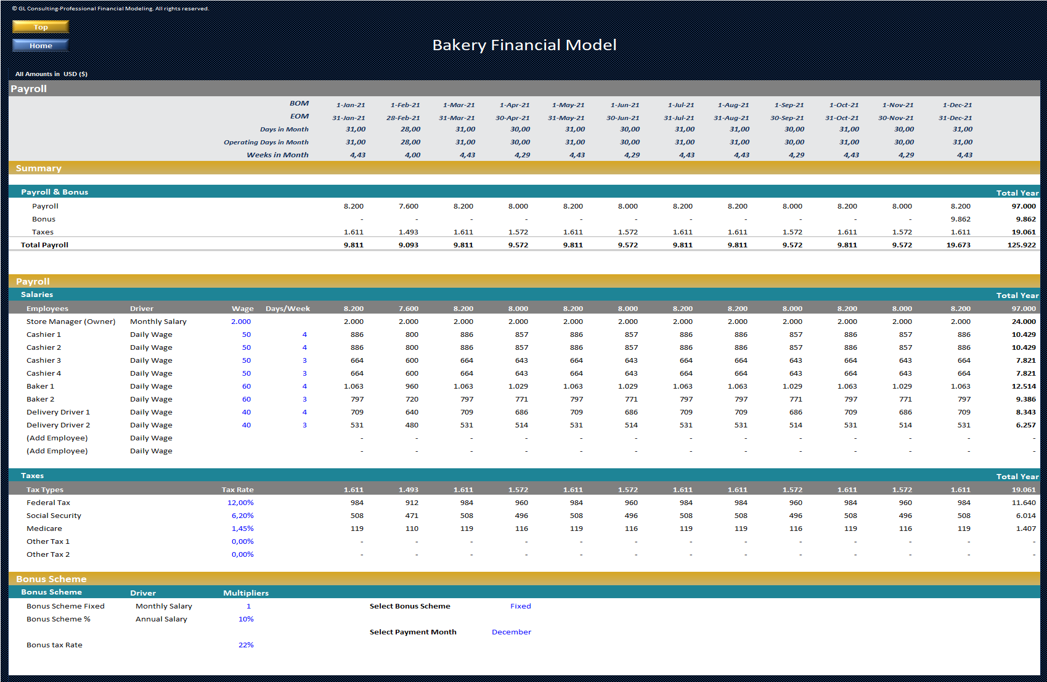1047x682 pixels.
Task: Click the Bakery Financial Model title
Action: pyautogui.click(x=524, y=45)
